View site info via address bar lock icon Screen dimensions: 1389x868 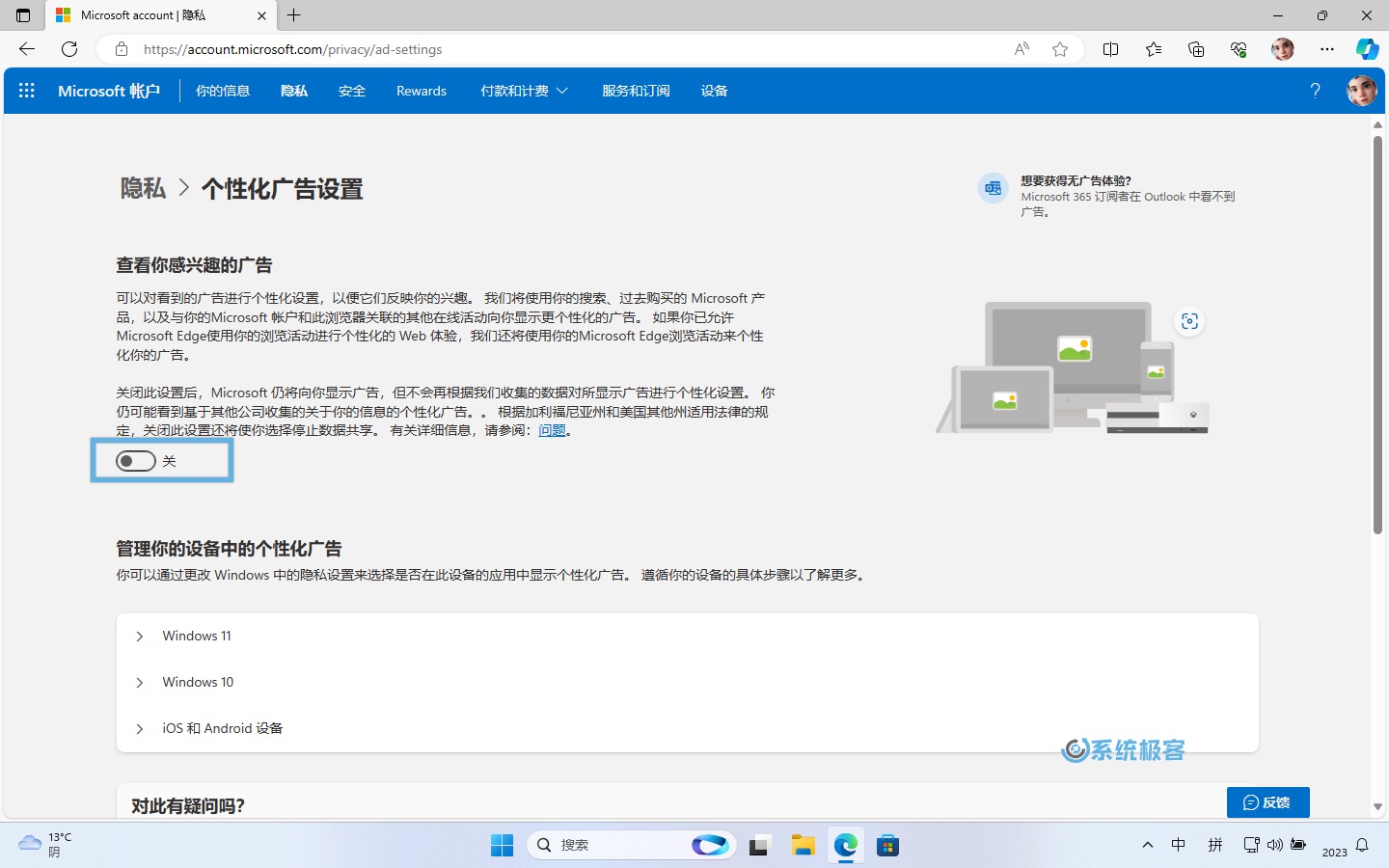pyautogui.click(x=122, y=49)
